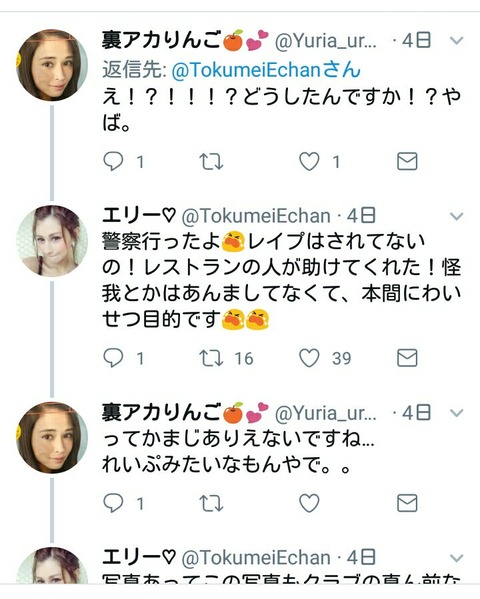The height and width of the screenshot is (599, 480).
Task: Retweet the tweet with 16 retweets
Action: [x=211, y=358]
